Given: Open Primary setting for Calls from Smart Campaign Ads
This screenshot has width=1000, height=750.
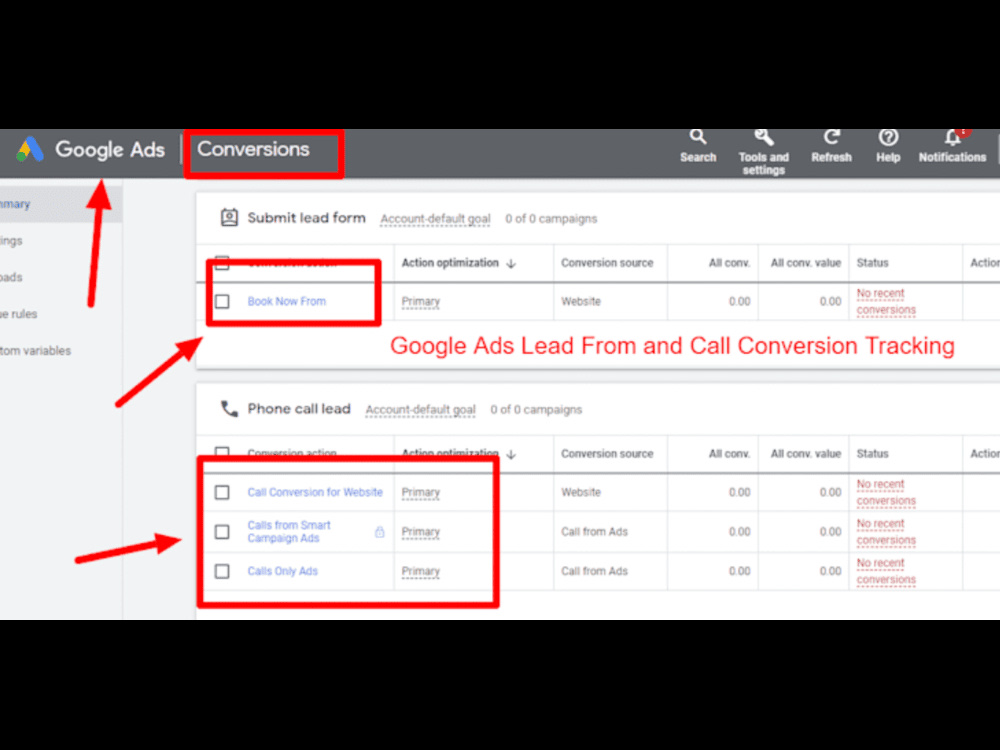Looking at the screenshot, I should 420,532.
